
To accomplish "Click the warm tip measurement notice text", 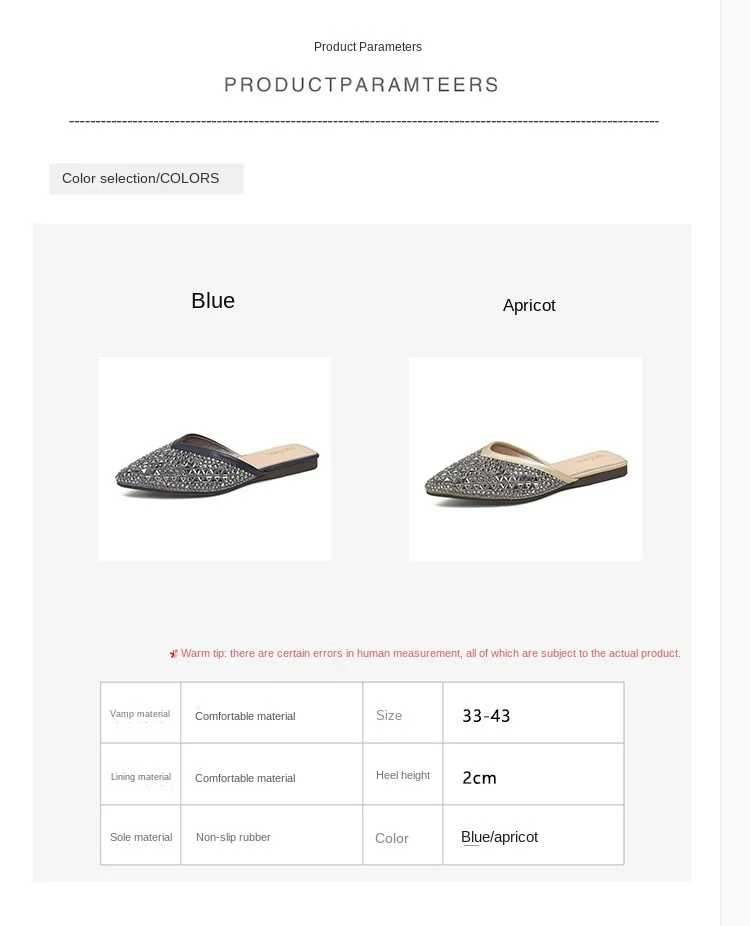I will 431,653.
